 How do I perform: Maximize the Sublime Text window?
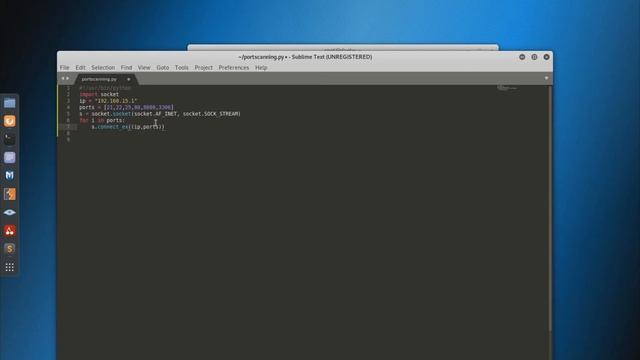coord(534,57)
